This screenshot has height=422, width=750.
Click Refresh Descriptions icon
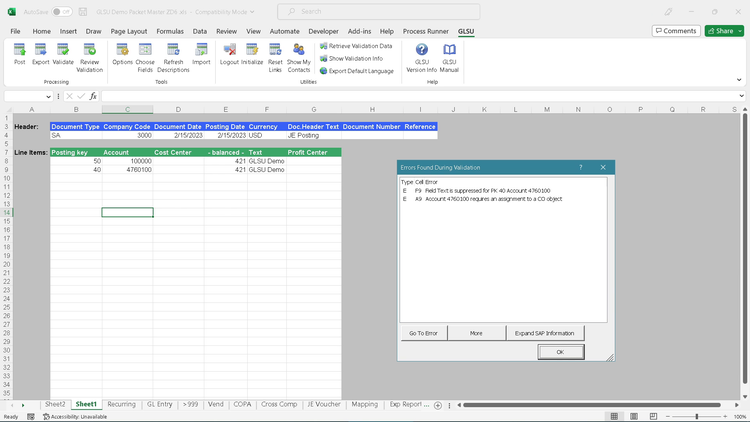(x=173, y=57)
